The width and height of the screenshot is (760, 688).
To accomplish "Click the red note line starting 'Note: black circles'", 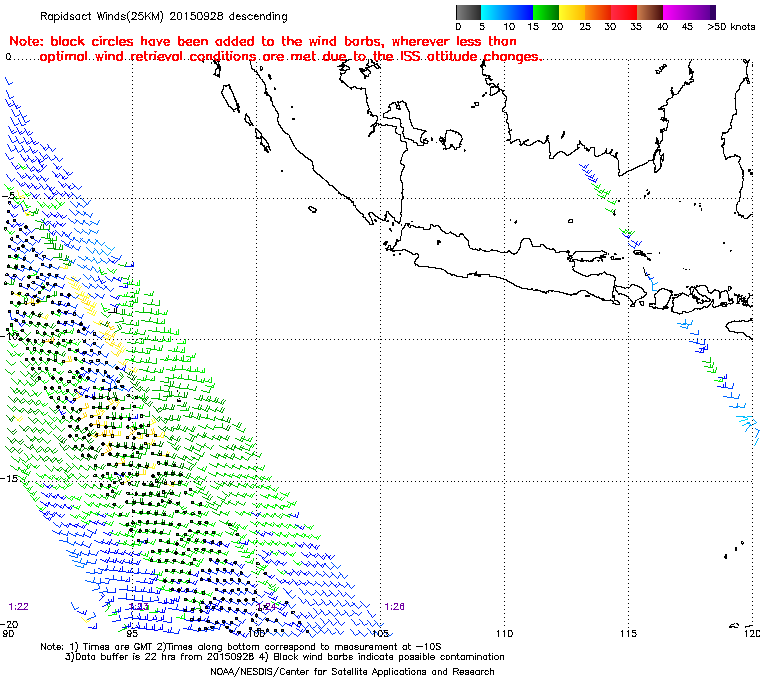I will (263, 41).
